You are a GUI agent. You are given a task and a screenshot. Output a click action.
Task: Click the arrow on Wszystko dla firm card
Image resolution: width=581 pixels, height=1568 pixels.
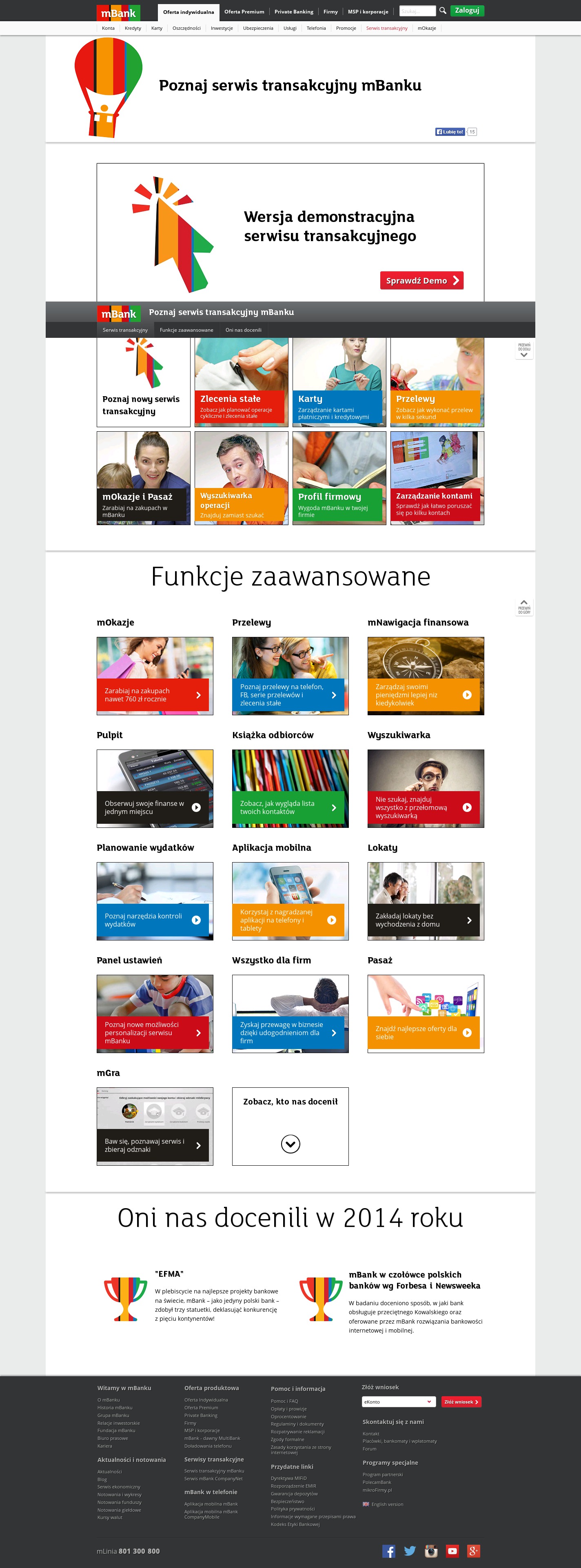[x=334, y=1032]
